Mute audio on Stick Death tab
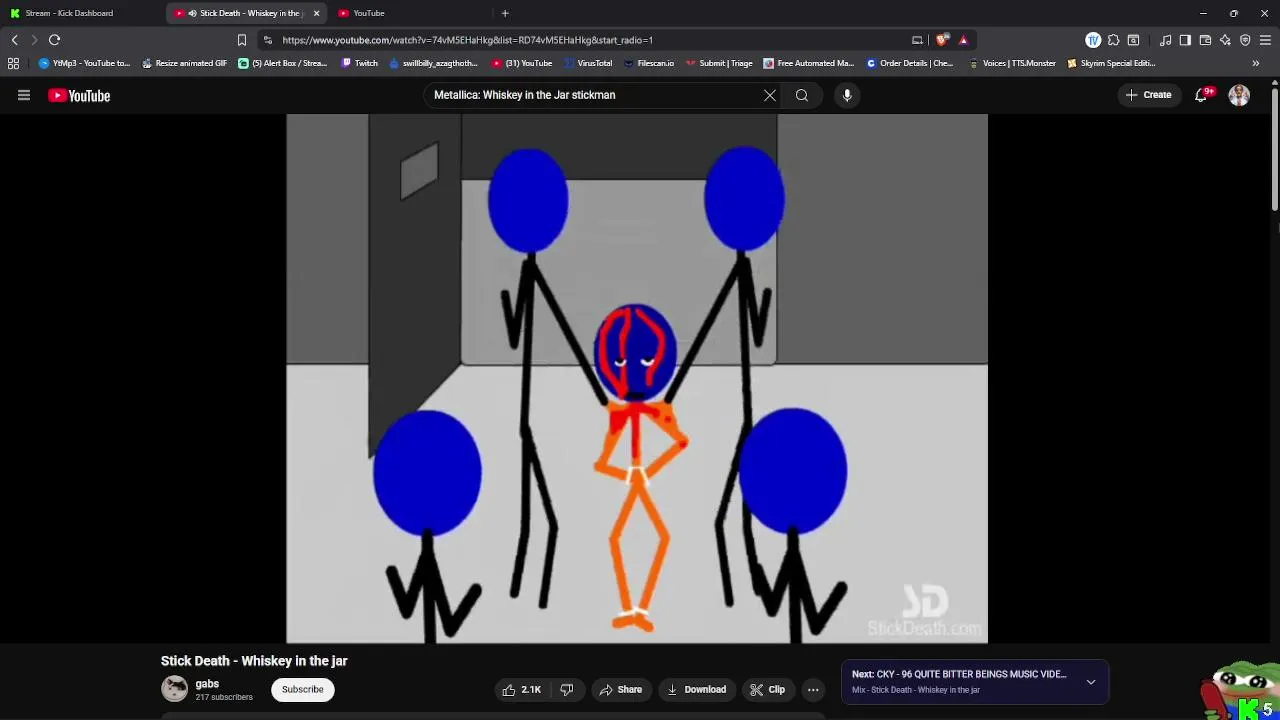1280x720 pixels. [x=192, y=13]
